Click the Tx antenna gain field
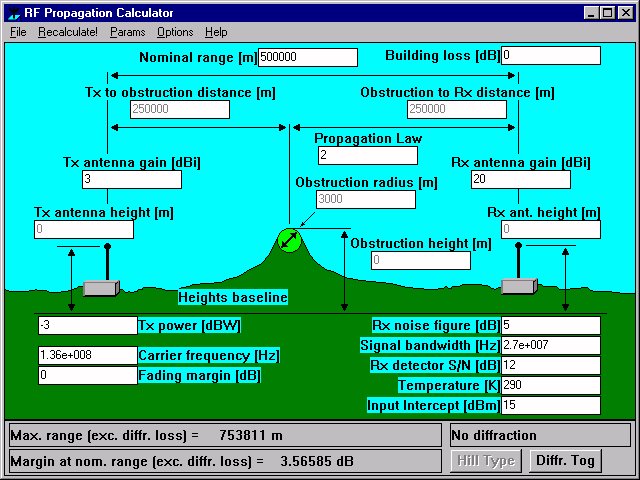Screen dimensions: 640x480 [x=131, y=179]
